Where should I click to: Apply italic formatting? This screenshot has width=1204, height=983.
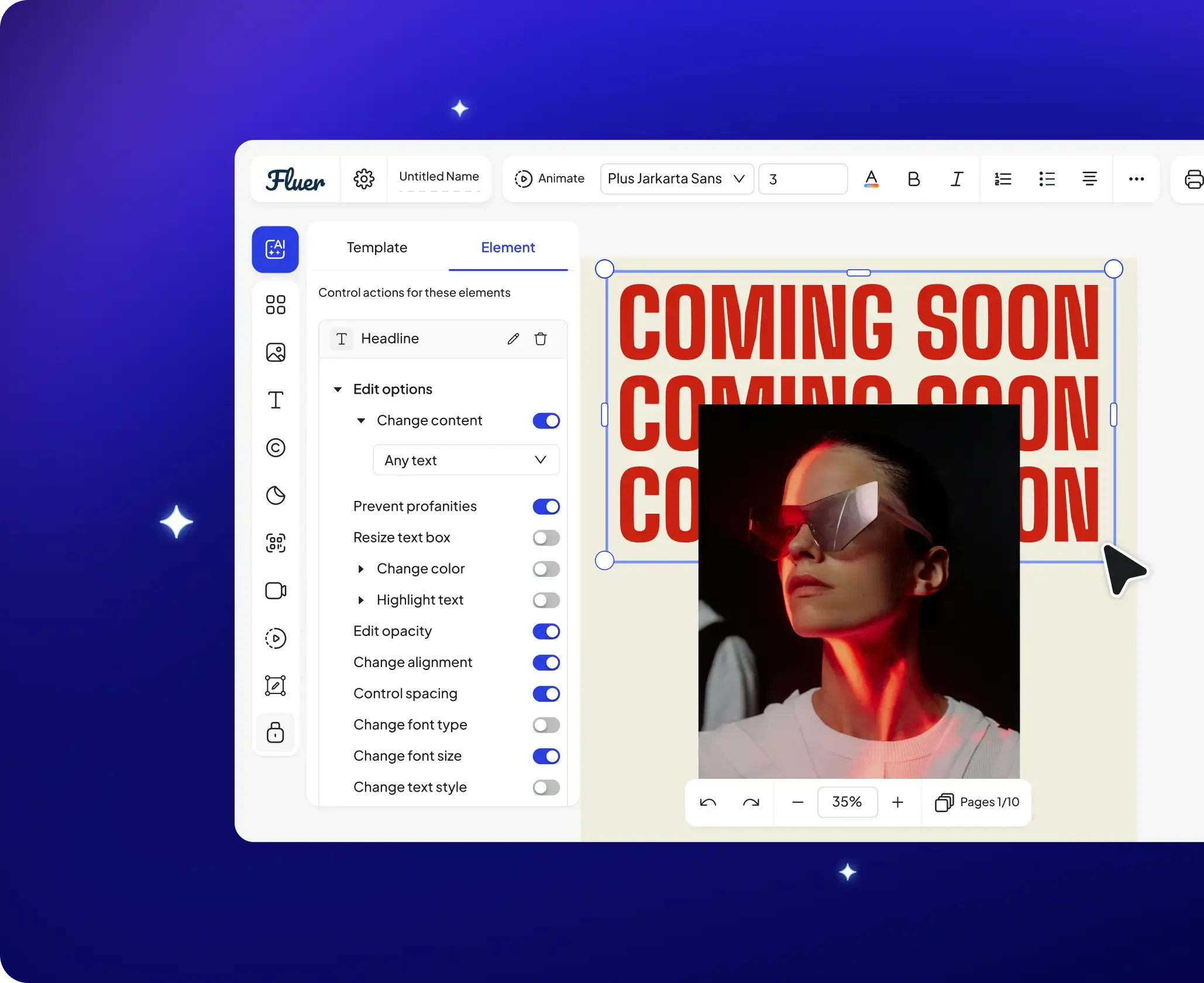957,179
